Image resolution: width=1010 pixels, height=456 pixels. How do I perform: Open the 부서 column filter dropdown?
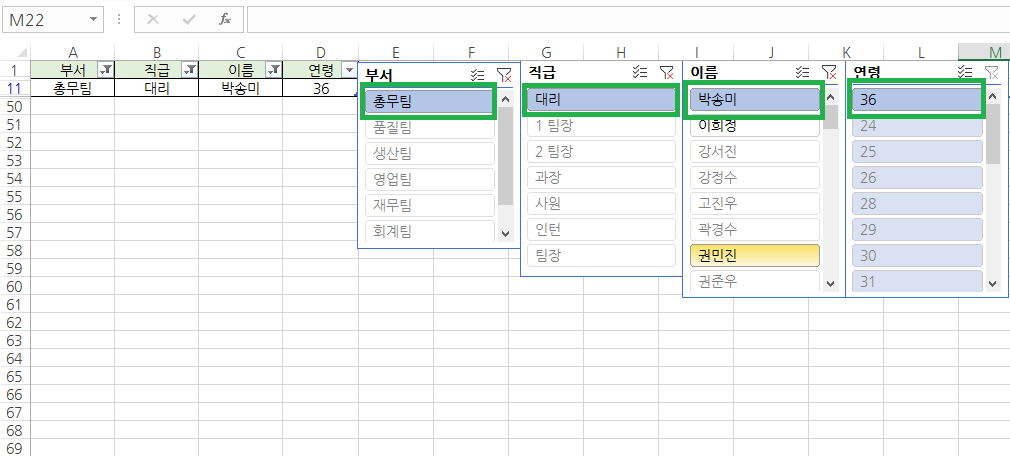[106, 70]
